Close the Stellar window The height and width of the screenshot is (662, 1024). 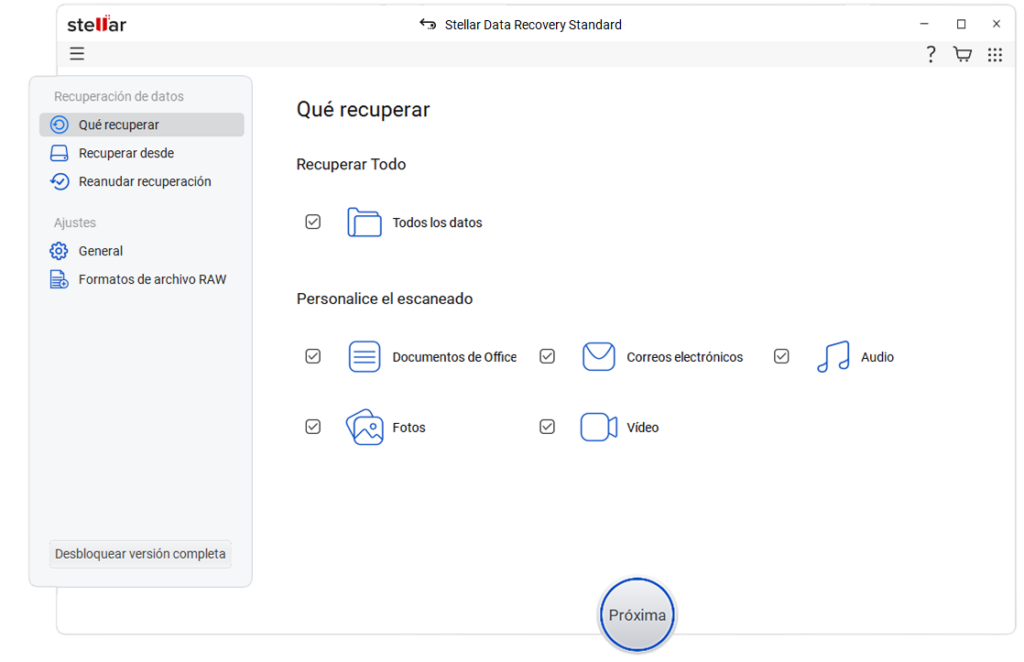click(x=996, y=24)
